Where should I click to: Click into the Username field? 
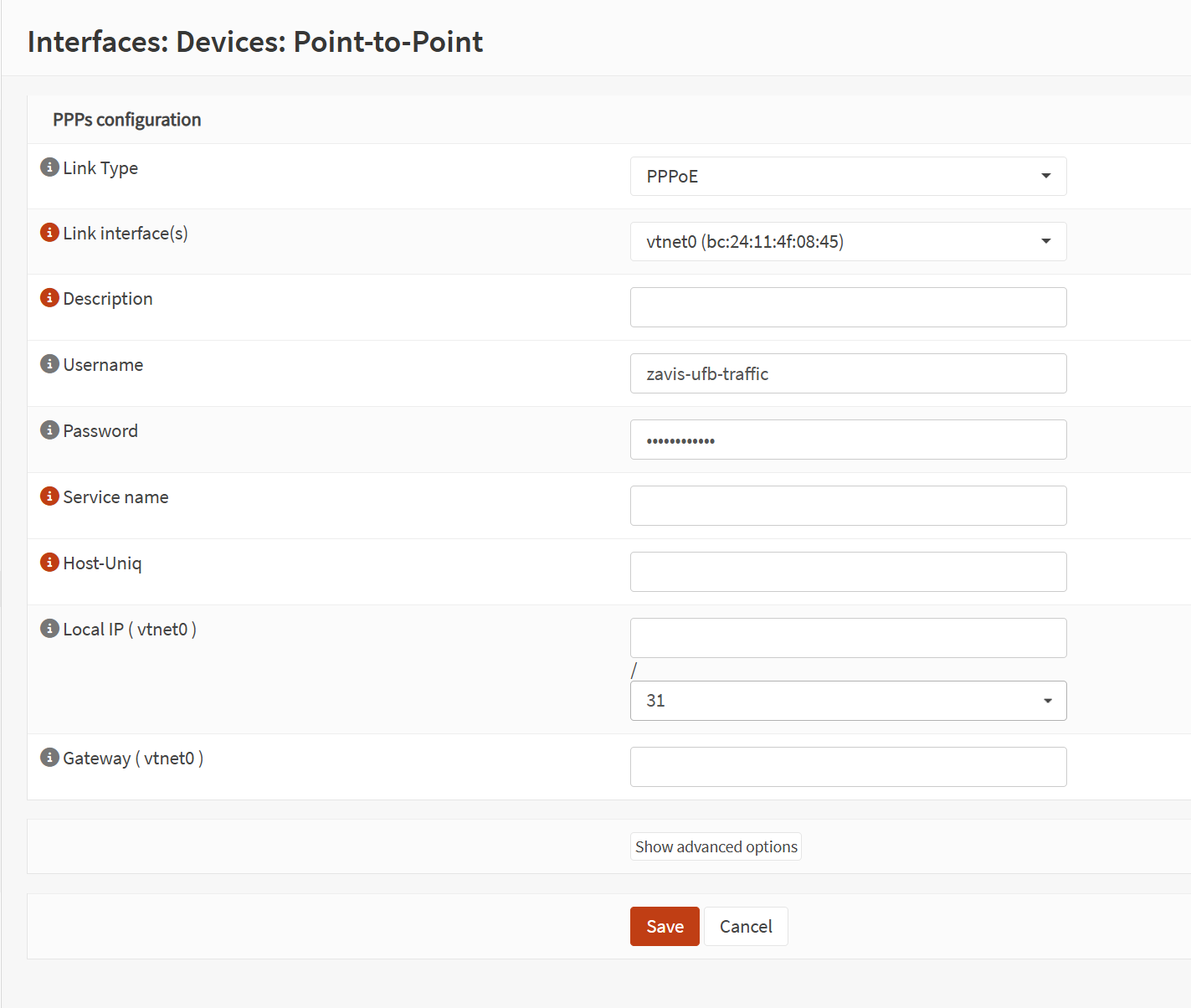[x=847, y=373]
